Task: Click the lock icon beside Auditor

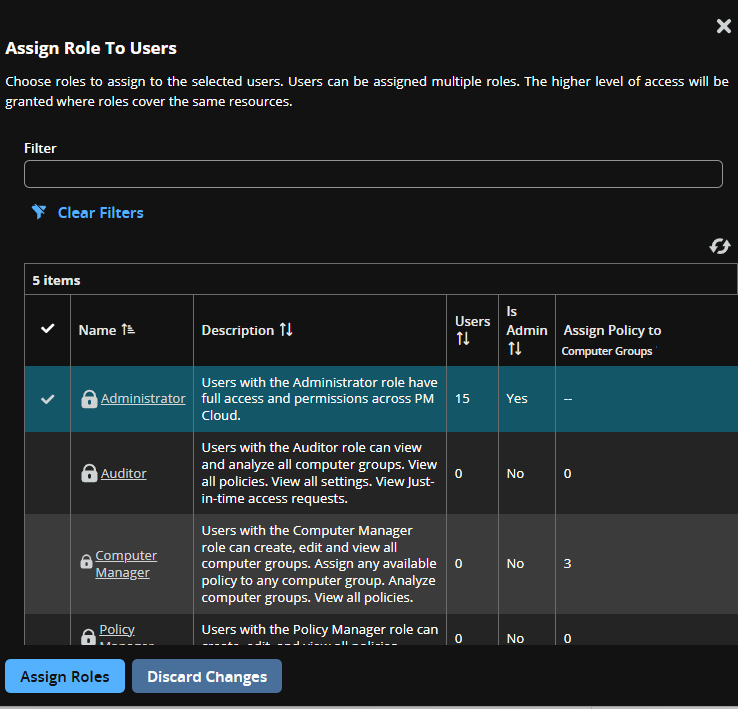Action: pos(89,473)
